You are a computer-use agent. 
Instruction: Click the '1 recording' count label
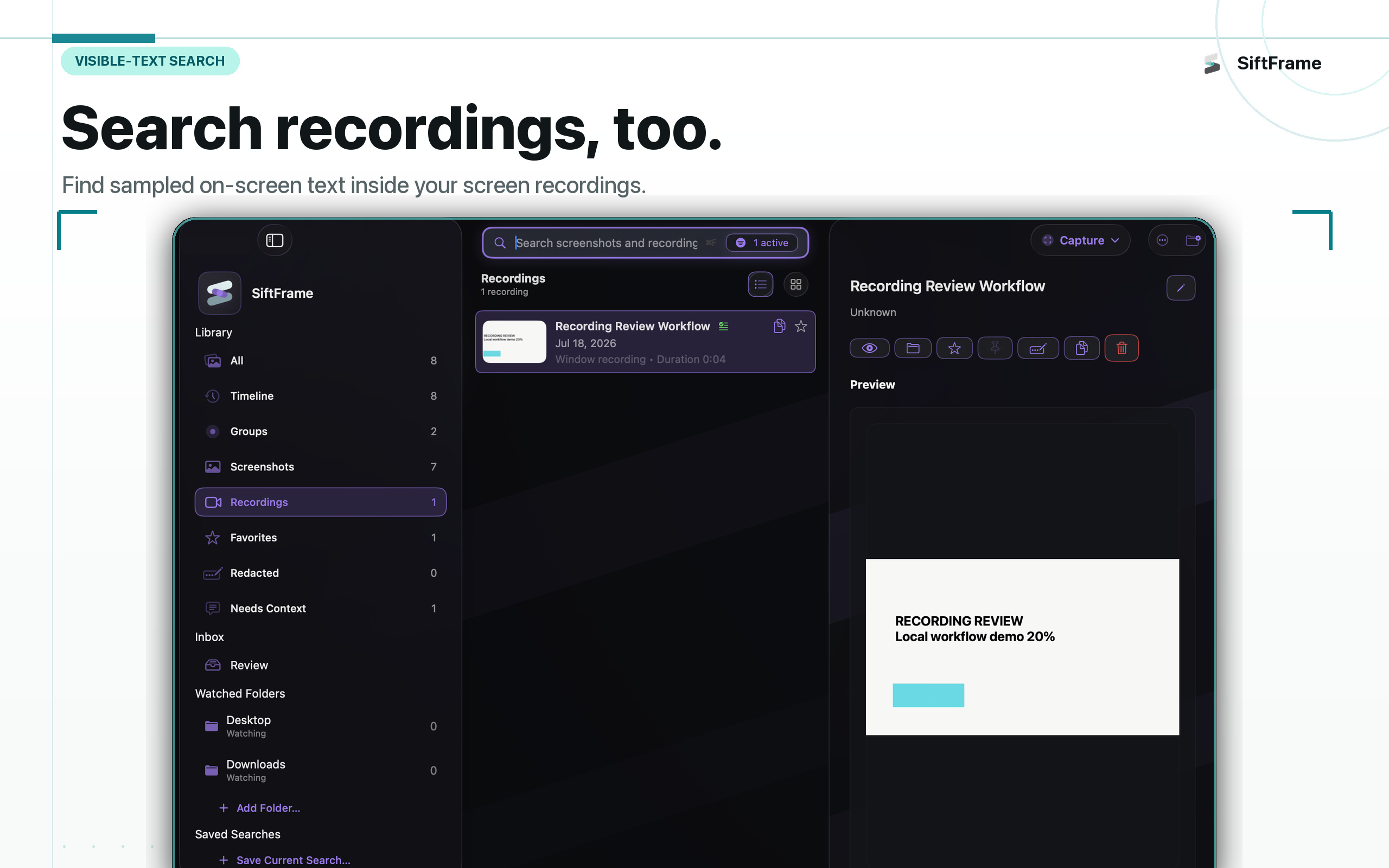click(504, 292)
